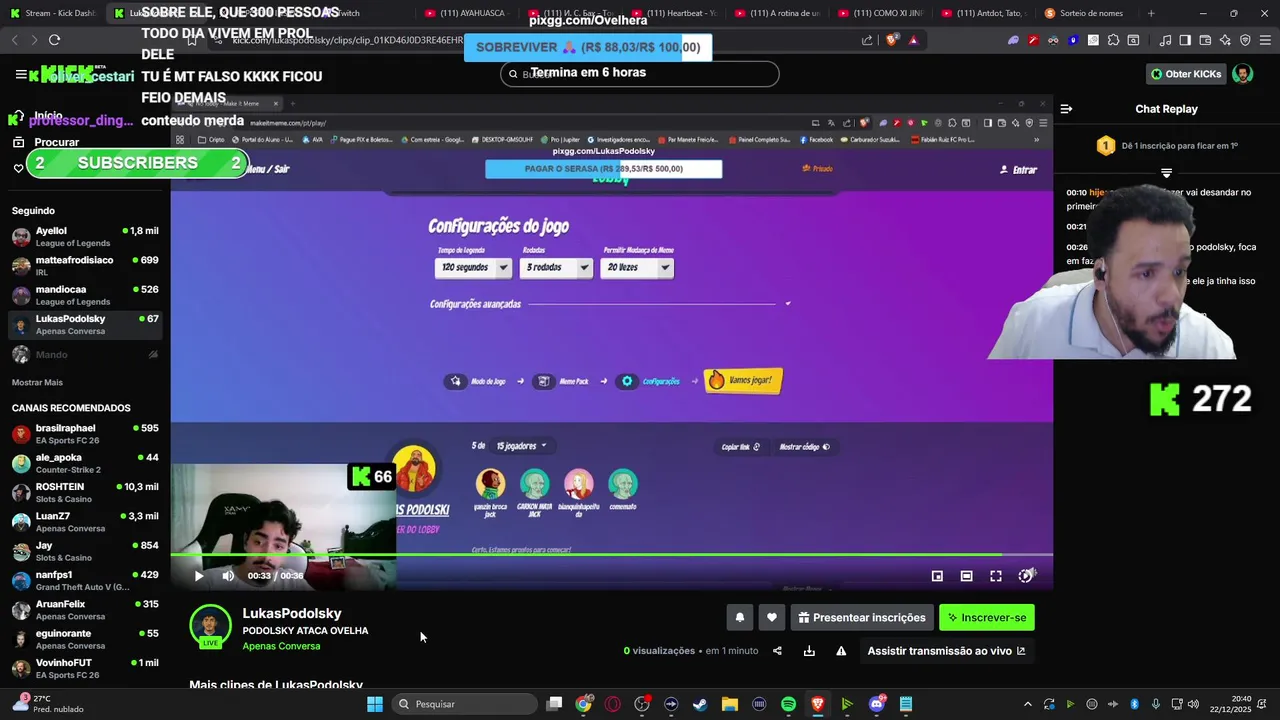Open a new browser tab with plus button
This screenshot has height=720, width=1280.
[x=1151, y=13]
